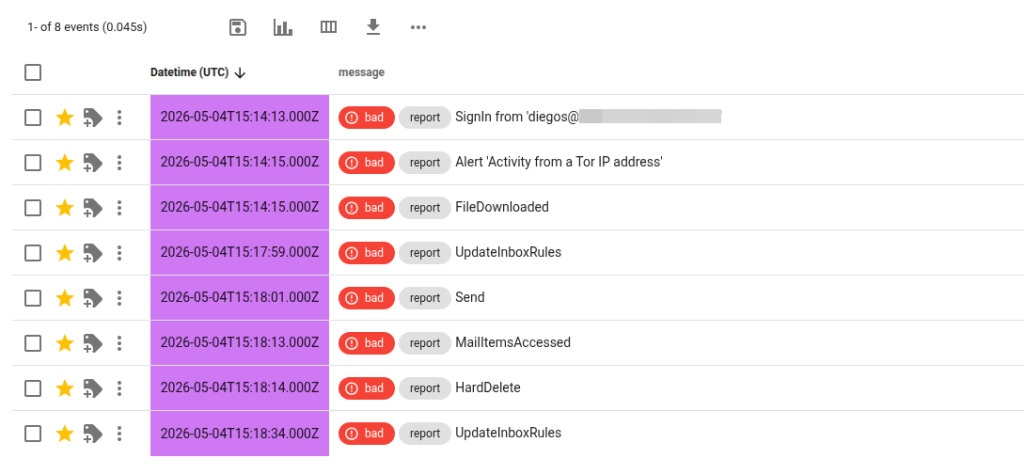1024x474 pixels.
Task: Click the timestamp 2026-05-04T15:14:13.000Z
Action: point(240,118)
